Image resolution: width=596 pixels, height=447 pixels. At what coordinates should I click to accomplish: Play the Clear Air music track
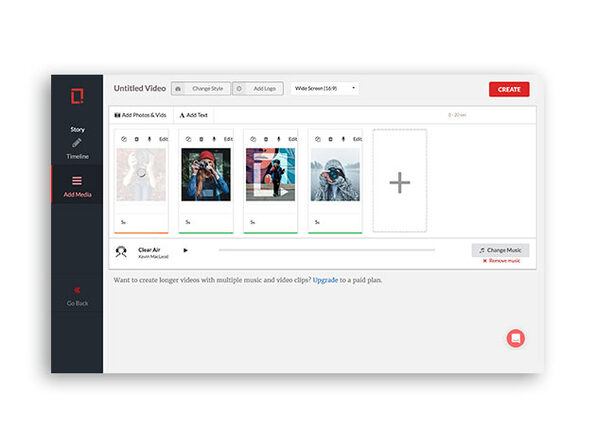185,250
